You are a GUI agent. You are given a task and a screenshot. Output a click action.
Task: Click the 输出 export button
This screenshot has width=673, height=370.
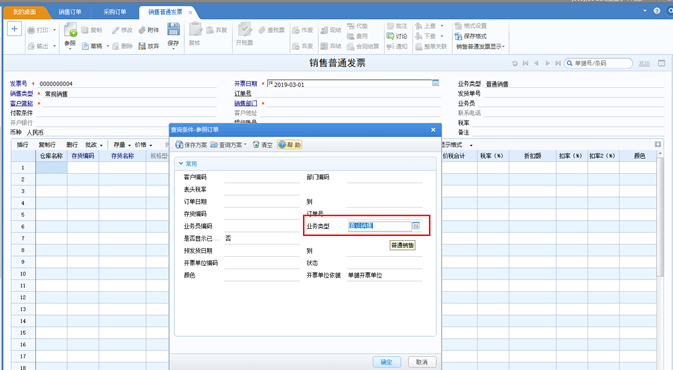(38, 46)
